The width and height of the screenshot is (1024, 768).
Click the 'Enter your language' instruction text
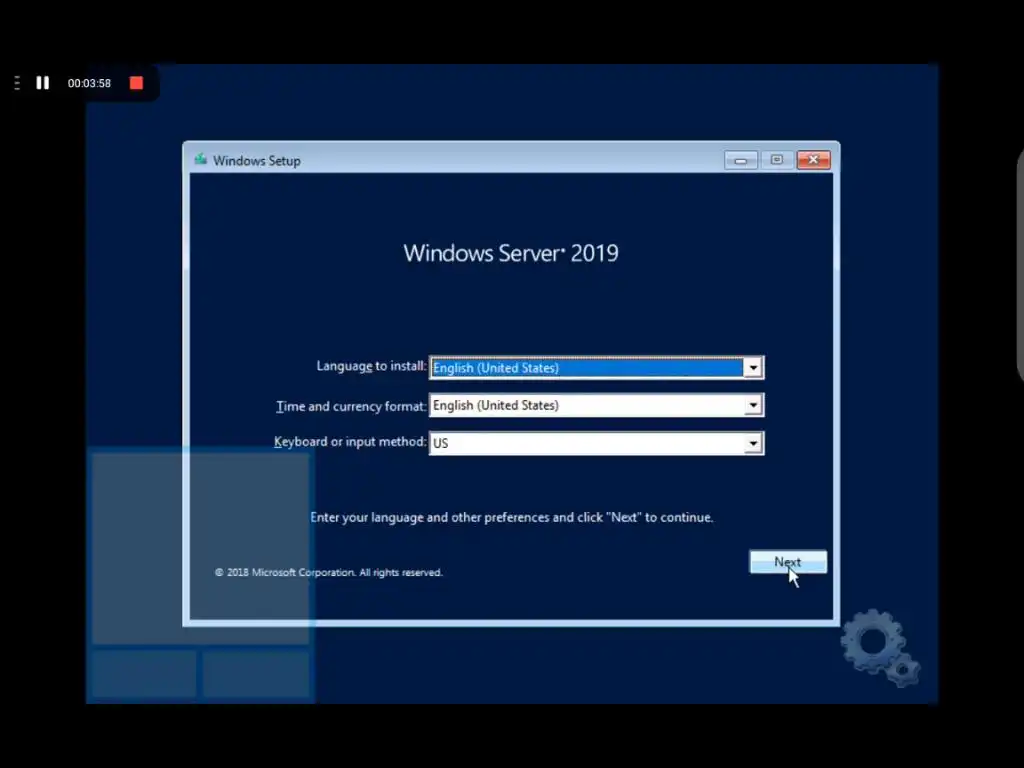tap(511, 517)
